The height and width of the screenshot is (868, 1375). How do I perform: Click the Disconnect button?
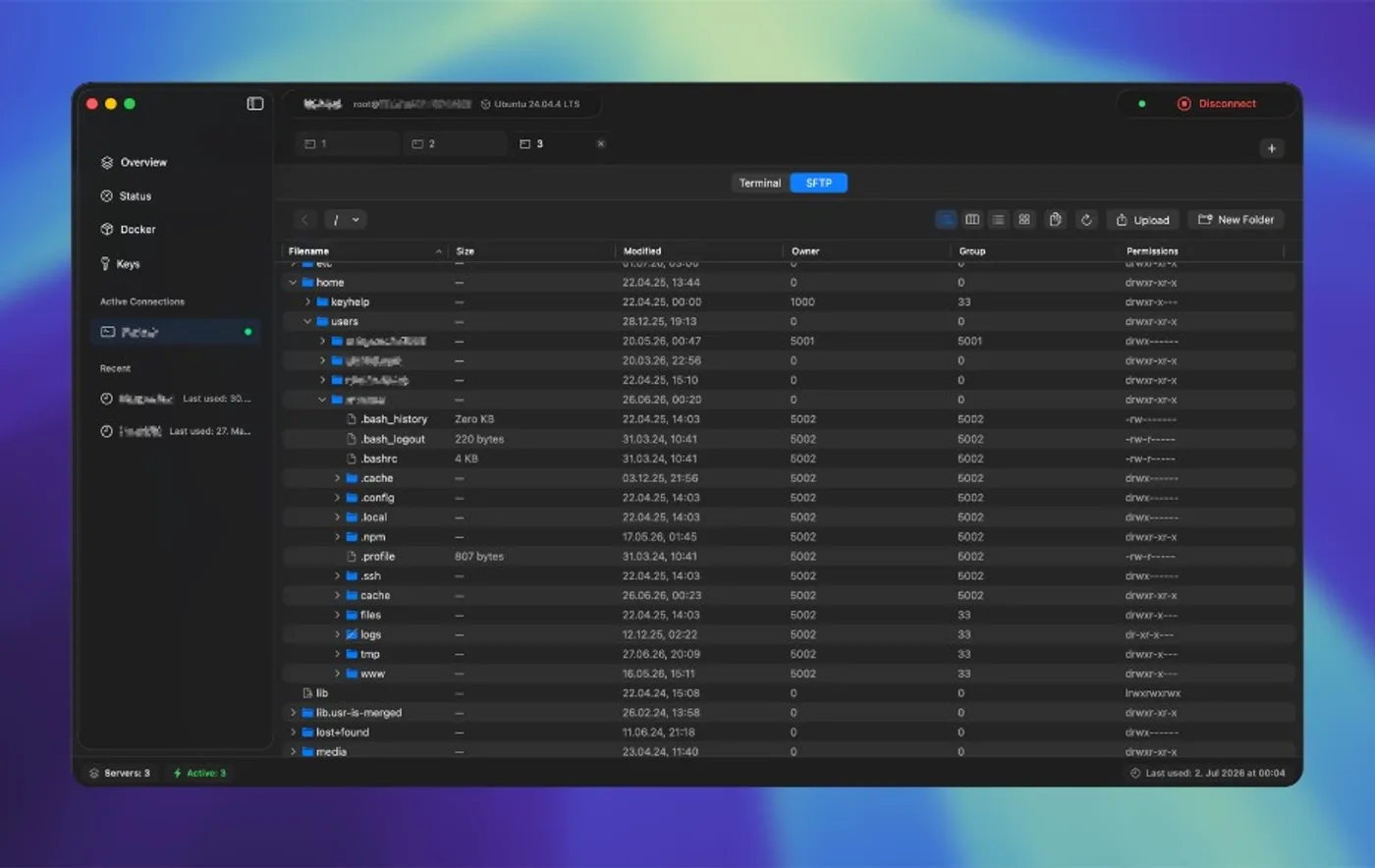tap(1216, 103)
